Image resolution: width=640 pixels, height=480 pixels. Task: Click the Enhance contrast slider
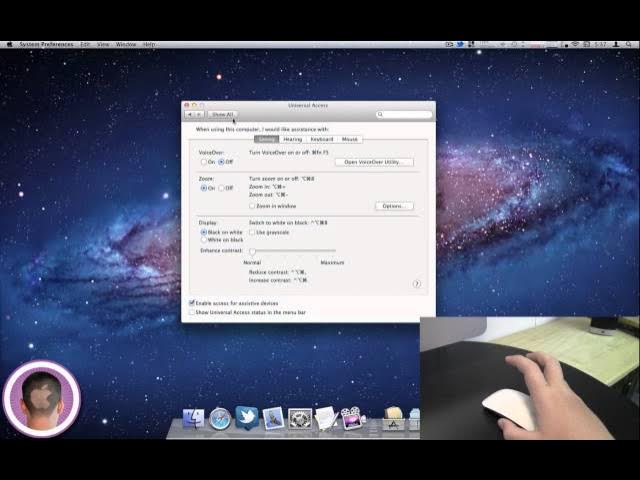(293, 251)
